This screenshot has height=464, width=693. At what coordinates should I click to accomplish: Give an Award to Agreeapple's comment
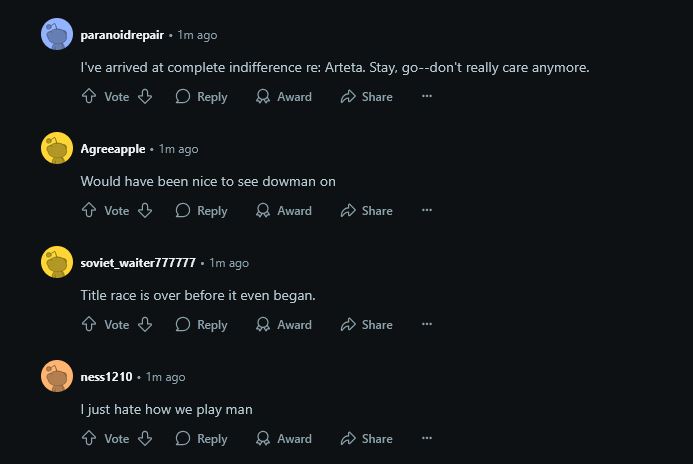pos(284,210)
